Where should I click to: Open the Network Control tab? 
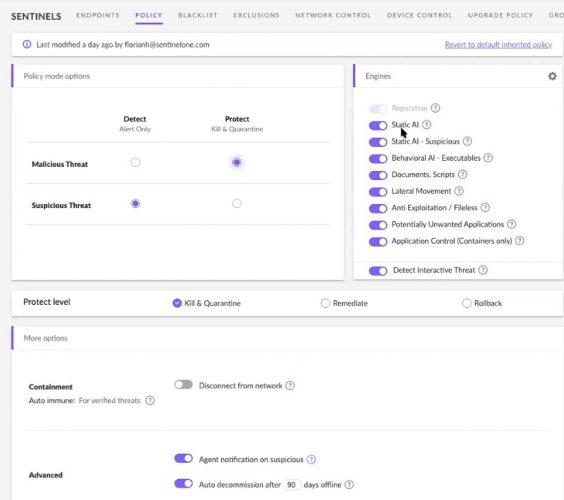tap(333, 15)
